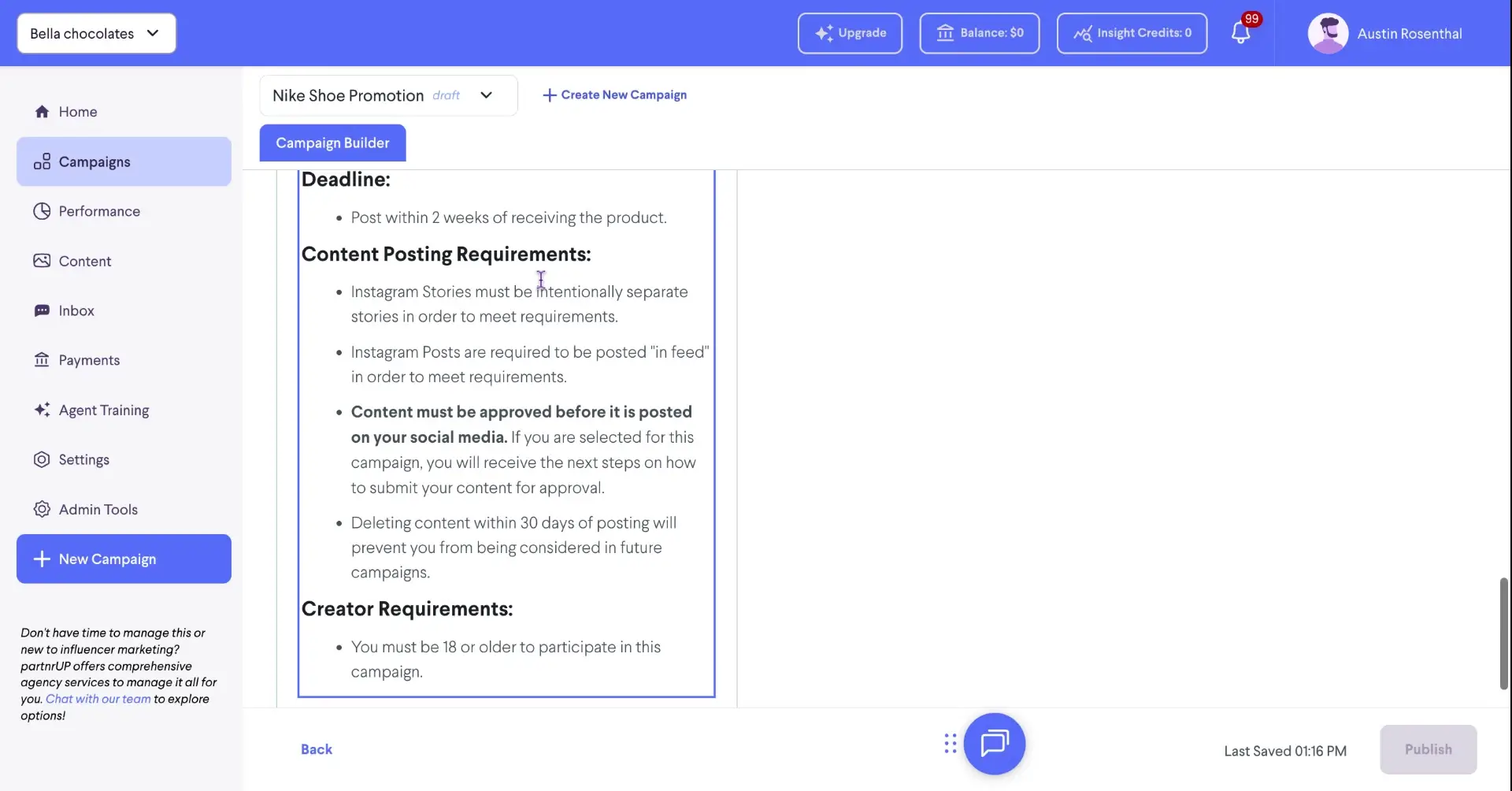Follow the Chat with our team link
The width and height of the screenshot is (1512, 791).
point(97,699)
